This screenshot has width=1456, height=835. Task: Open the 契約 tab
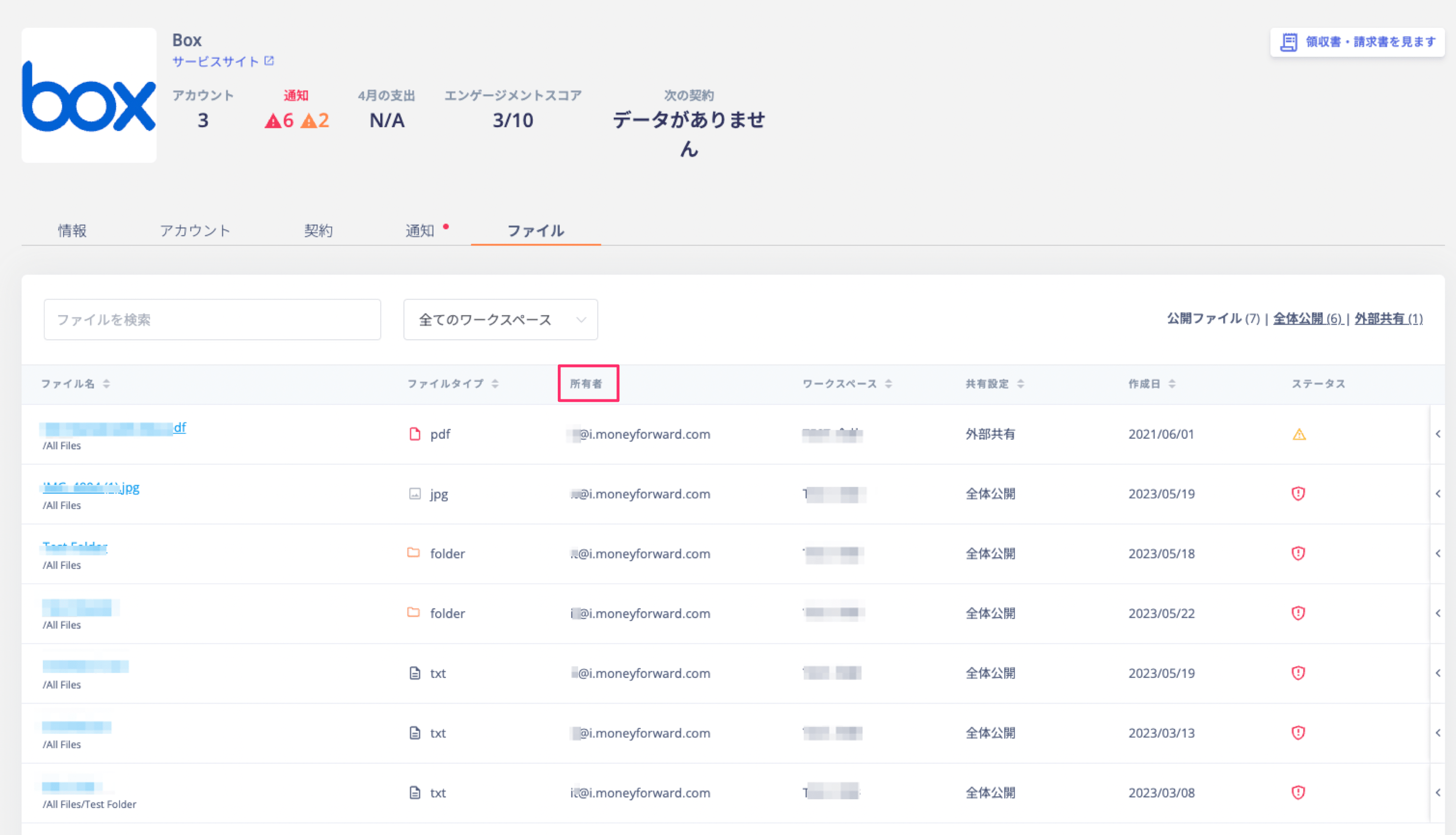tap(318, 231)
